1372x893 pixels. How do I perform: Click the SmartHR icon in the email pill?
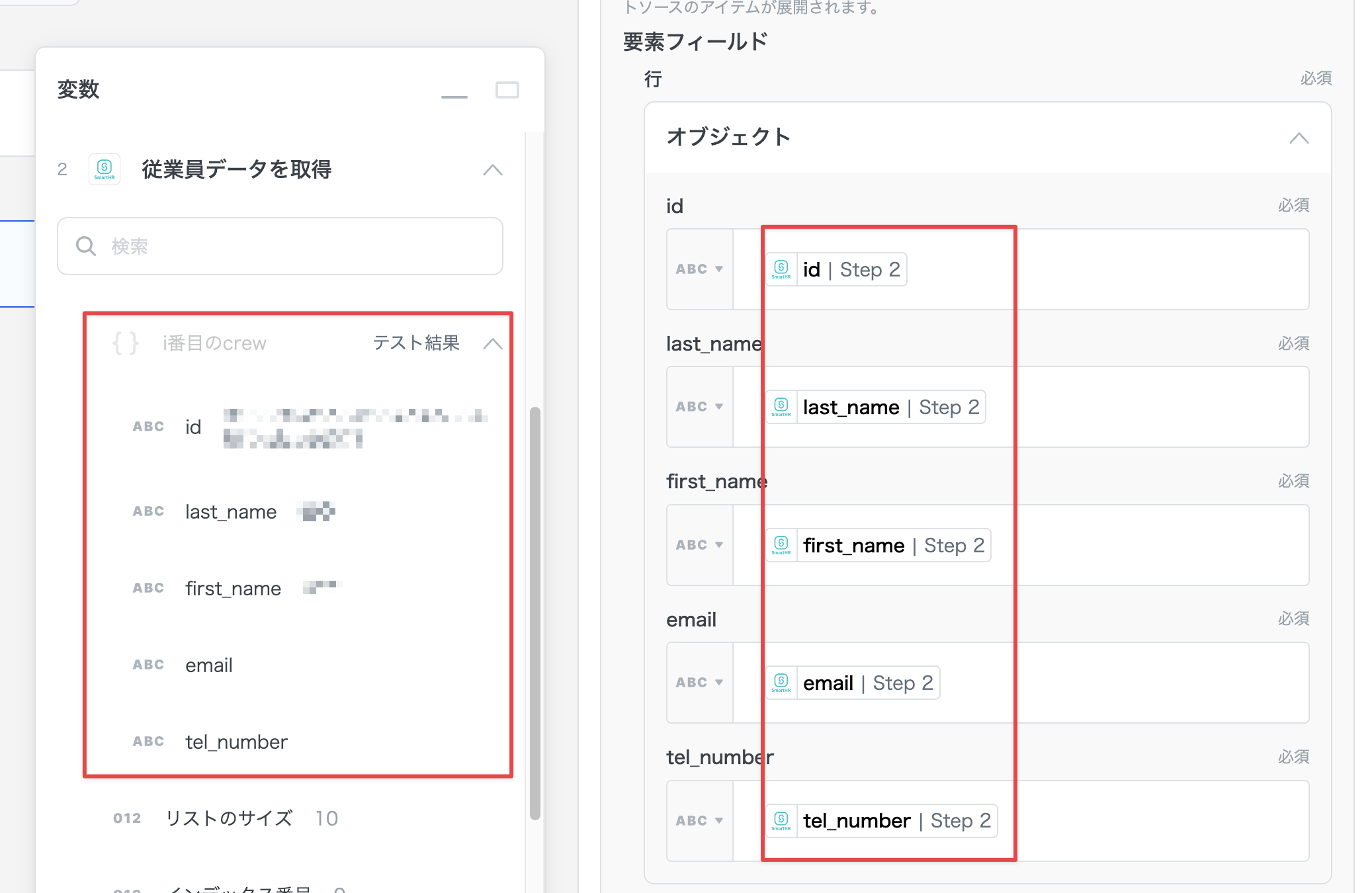click(x=781, y=683)
